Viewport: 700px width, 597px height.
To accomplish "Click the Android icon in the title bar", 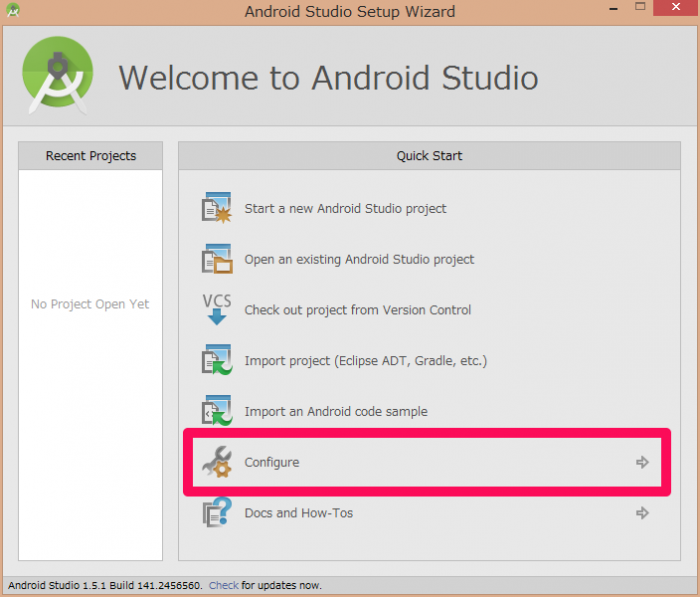I will point(13,12).
